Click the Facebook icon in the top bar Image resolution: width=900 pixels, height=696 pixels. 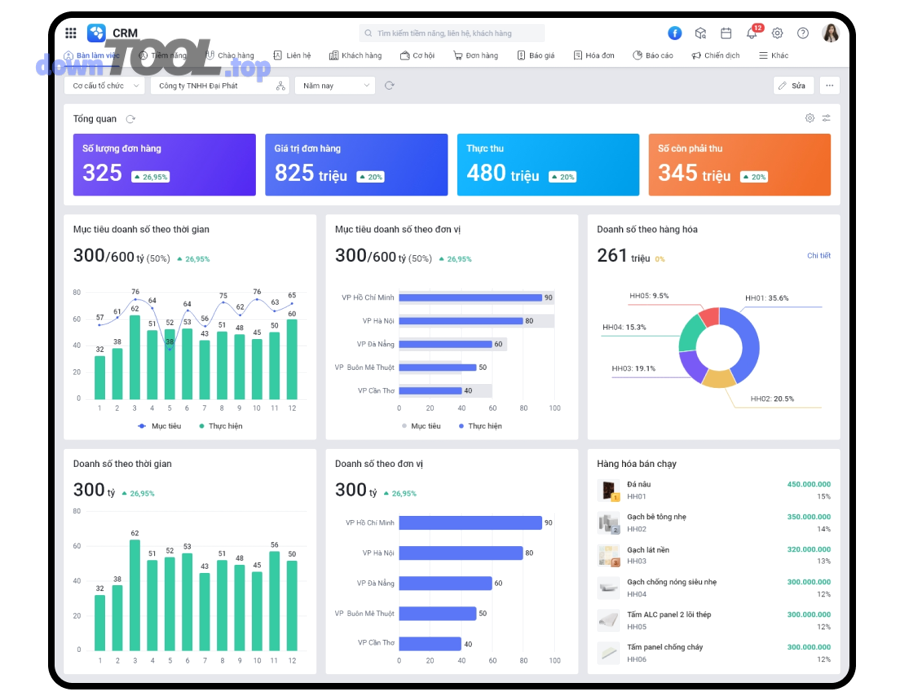pos(677,33)
